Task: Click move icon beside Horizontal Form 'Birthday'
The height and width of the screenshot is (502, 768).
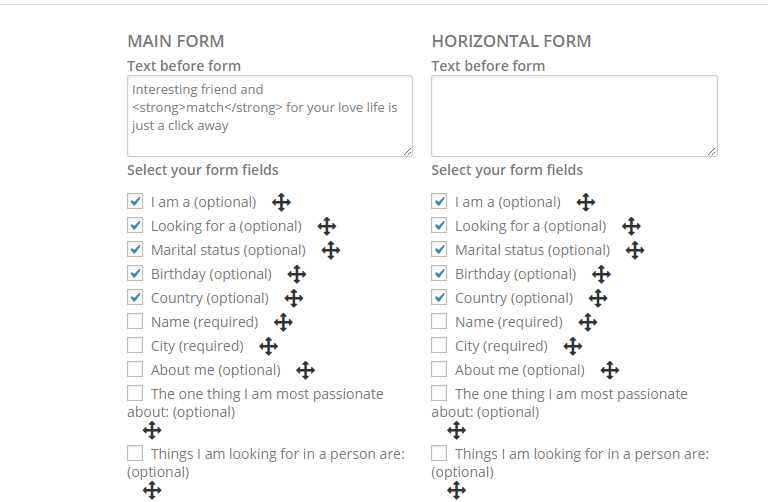Action: (601, 275)
